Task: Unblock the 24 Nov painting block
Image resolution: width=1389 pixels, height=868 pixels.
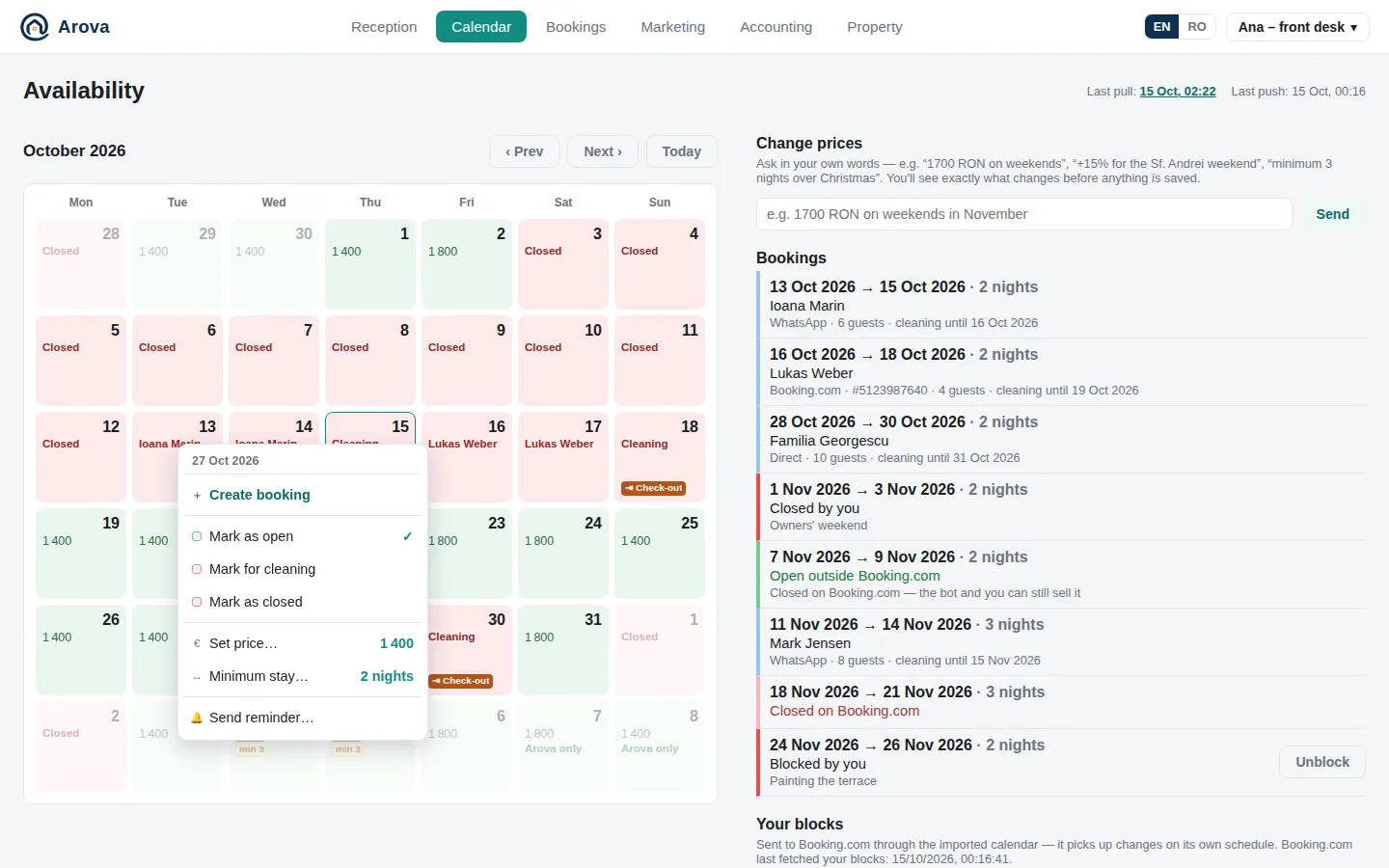Action: (1322, 762)
